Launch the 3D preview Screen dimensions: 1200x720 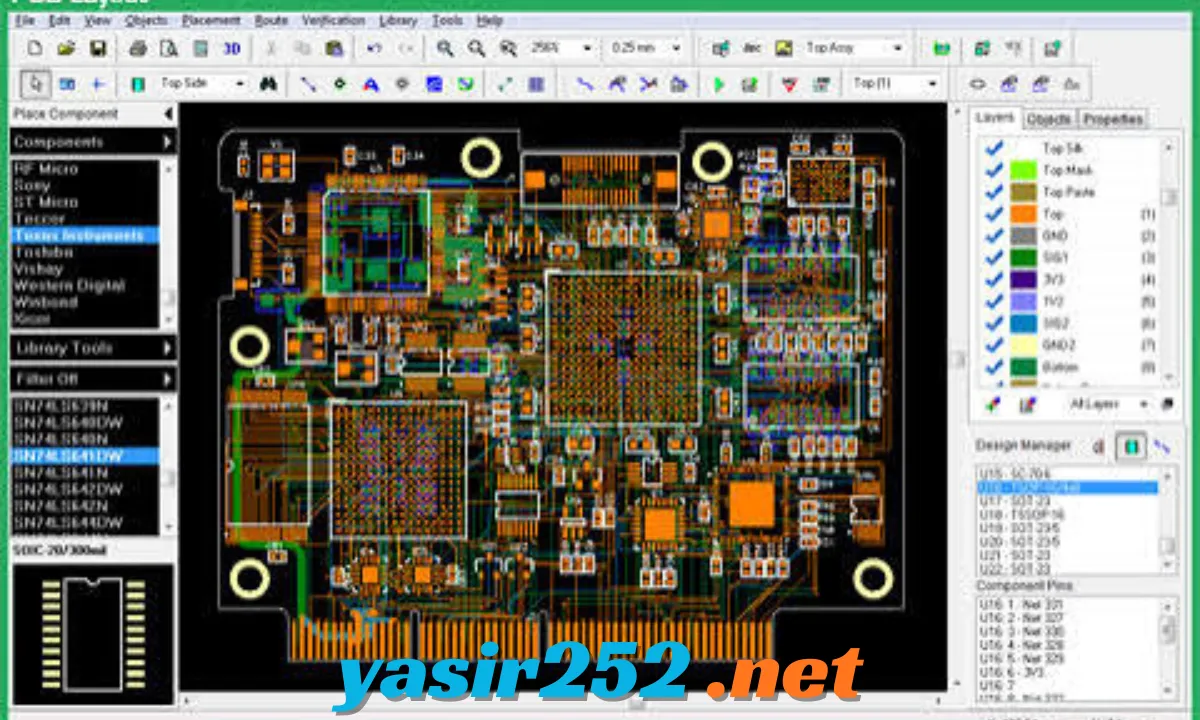(x=232, y=48)
